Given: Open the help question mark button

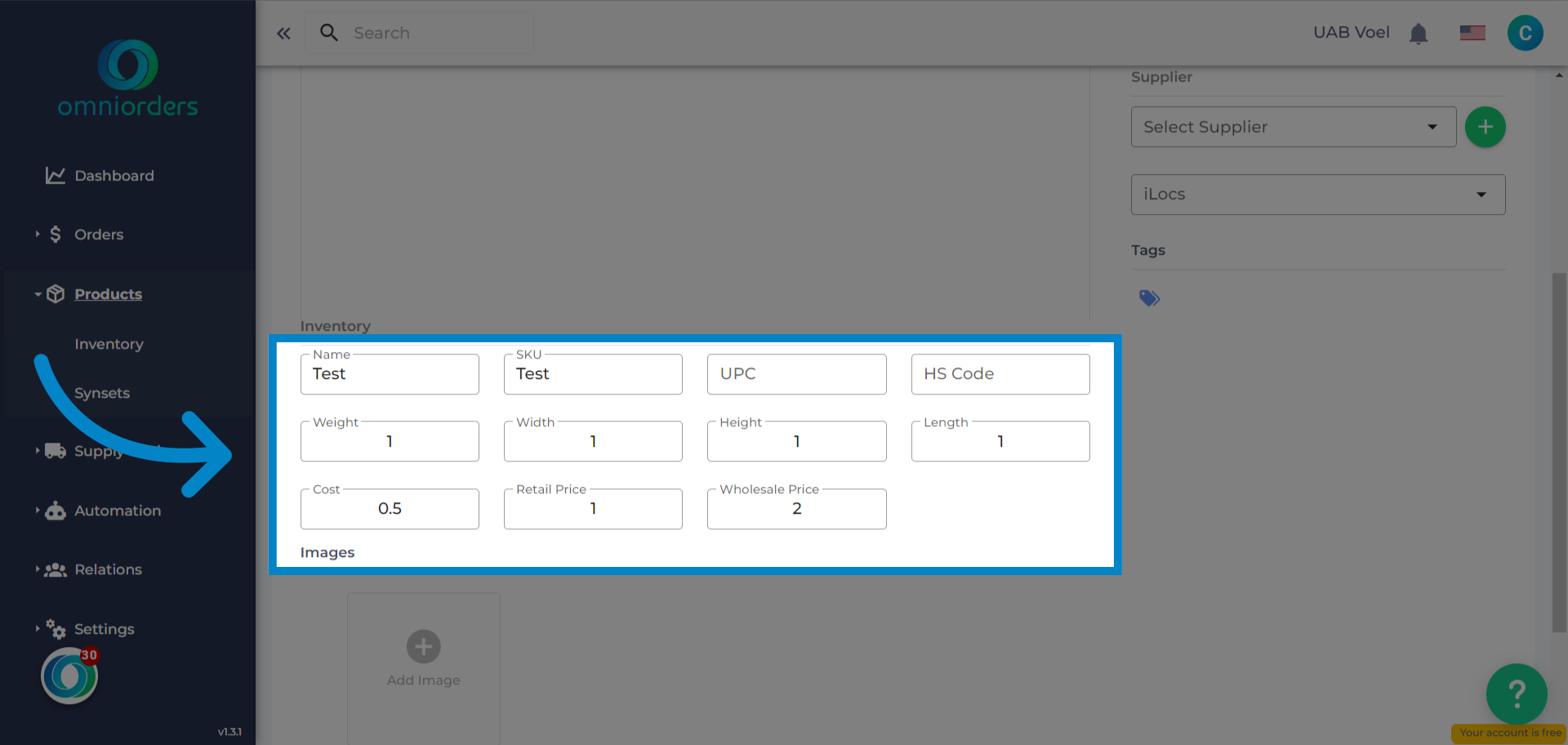Looking at the screenshot, I should (1517, 694).
